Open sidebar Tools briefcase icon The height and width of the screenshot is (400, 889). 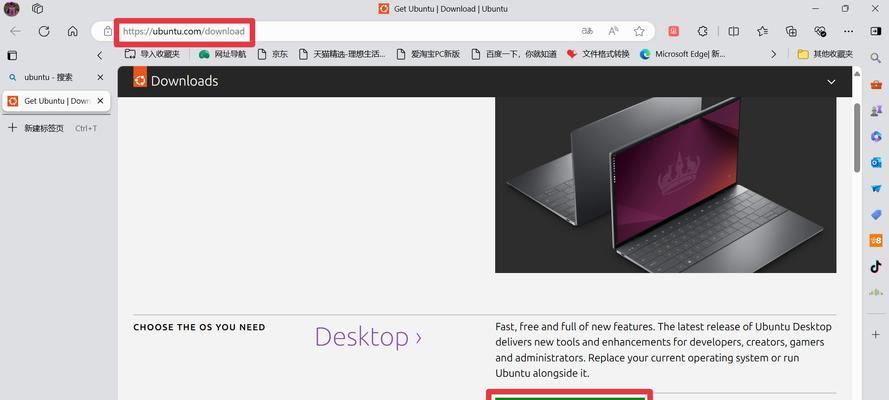click(876, 84)
